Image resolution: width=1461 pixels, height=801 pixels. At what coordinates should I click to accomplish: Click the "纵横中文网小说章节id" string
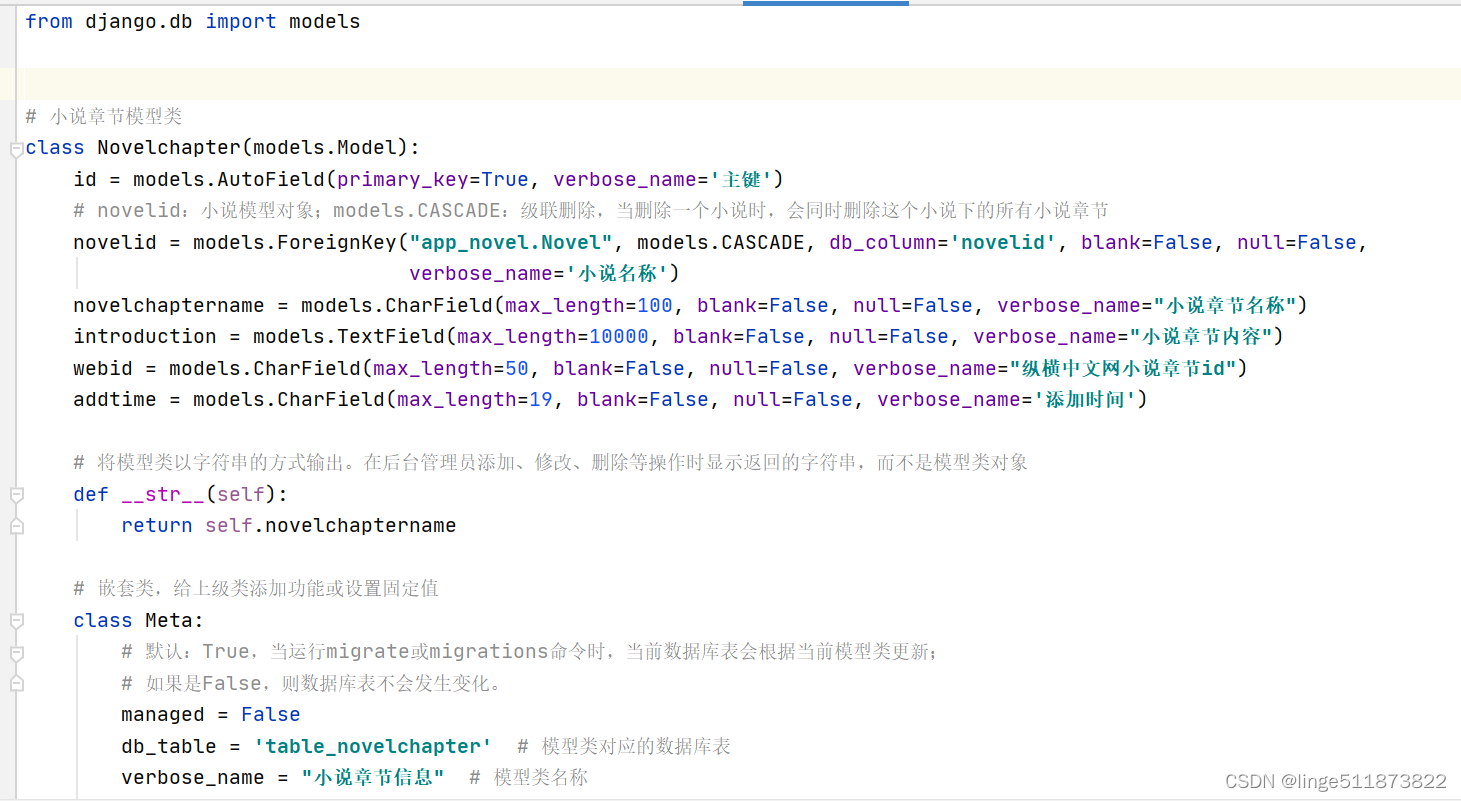coord(1123,368)
